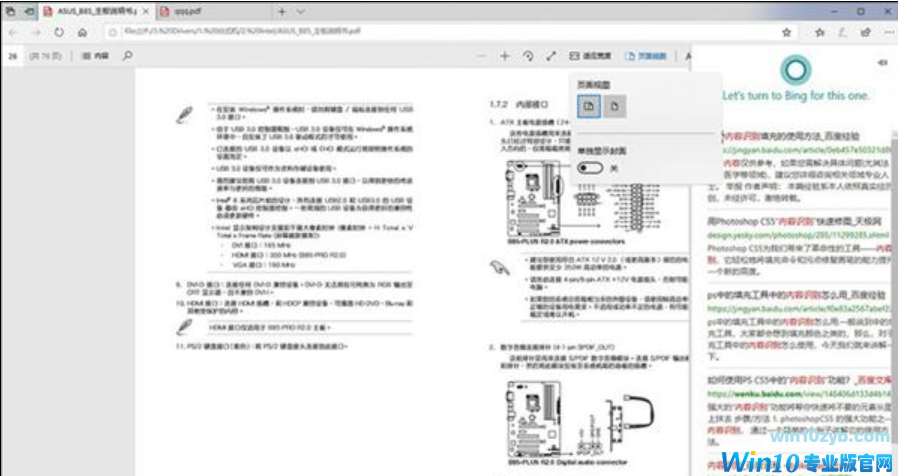Image resolution: width=898 pixels, height=476 pixels.
Task: Refresh the current page
Action: [x=59, y=33]
